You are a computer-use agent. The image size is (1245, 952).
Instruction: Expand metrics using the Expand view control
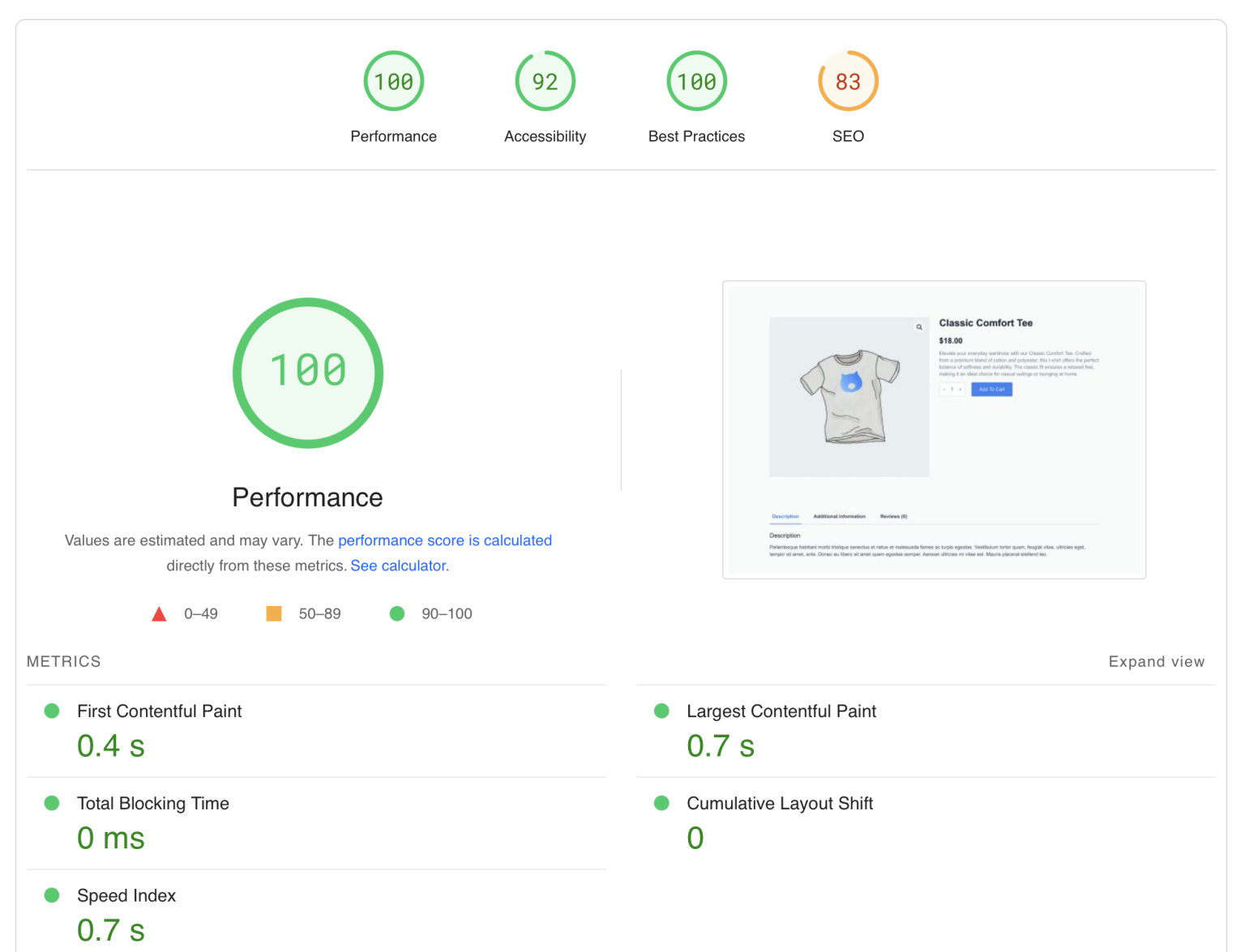click(1157, 661)
